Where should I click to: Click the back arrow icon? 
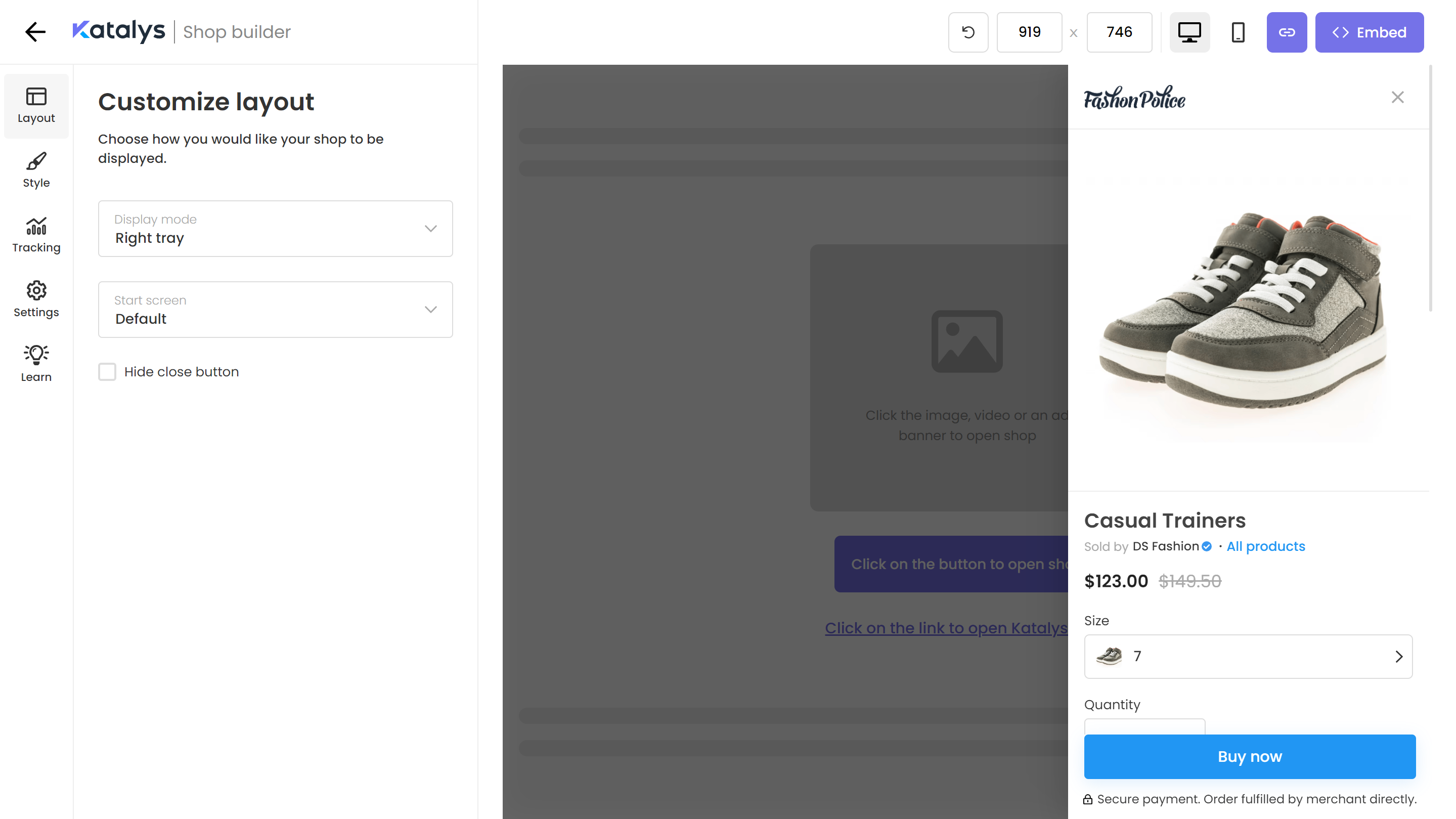pyautogui.click(x=35, y=32)
